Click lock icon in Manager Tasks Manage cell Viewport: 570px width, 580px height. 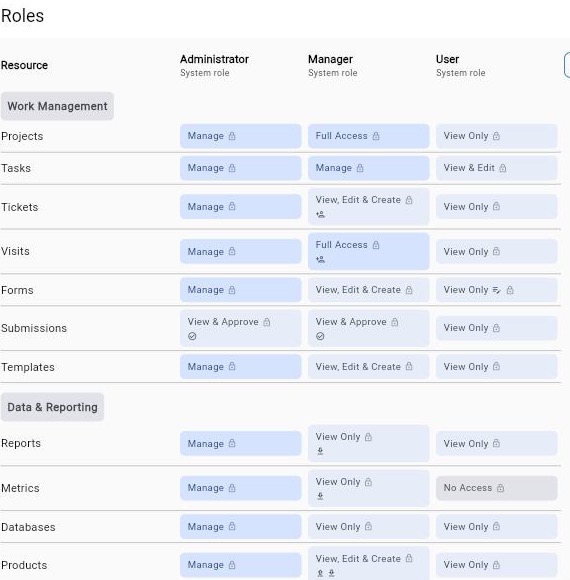[360, 168]
